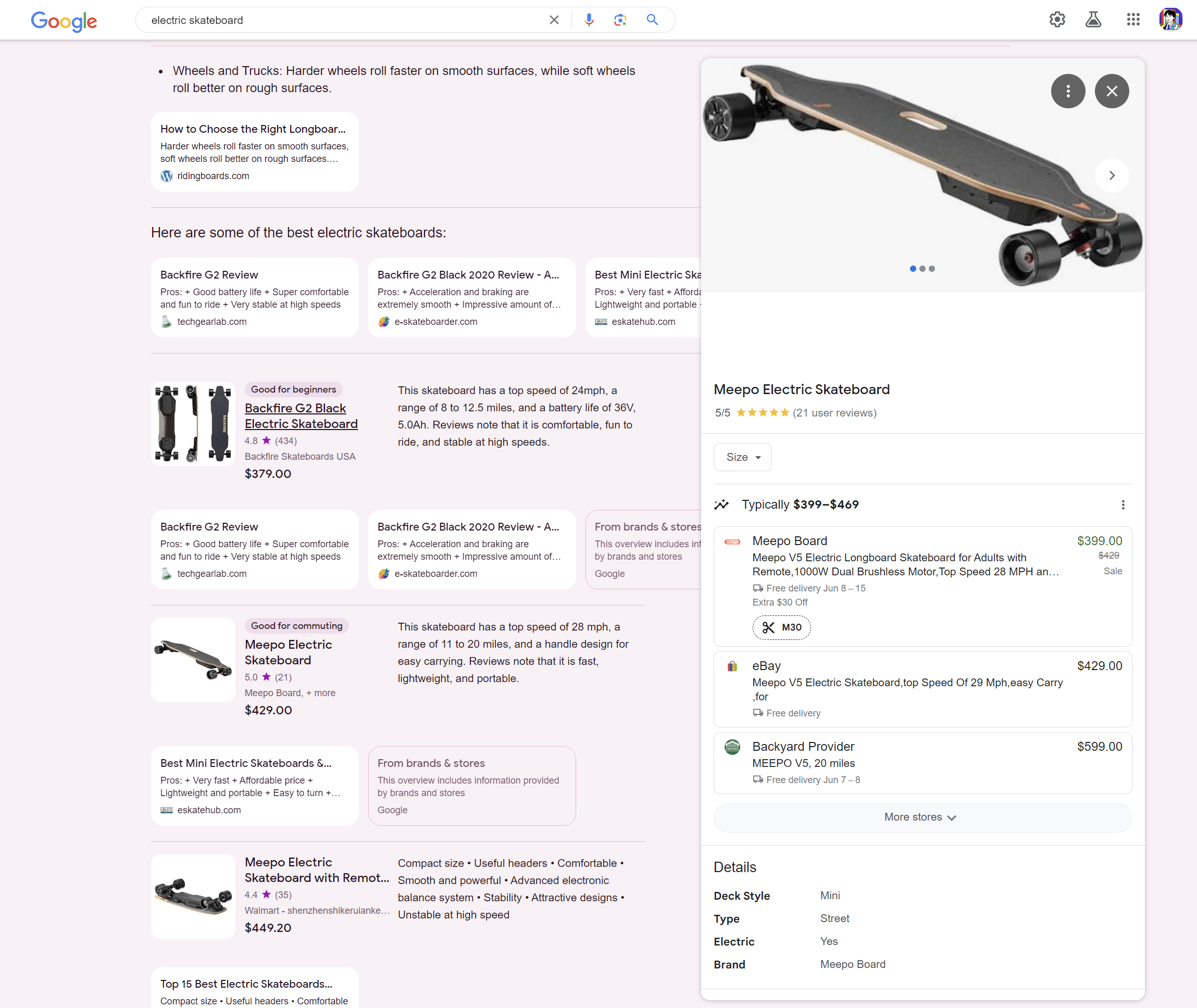
Task: Jump to second product image dot
Action: click(x=922, y=269)
